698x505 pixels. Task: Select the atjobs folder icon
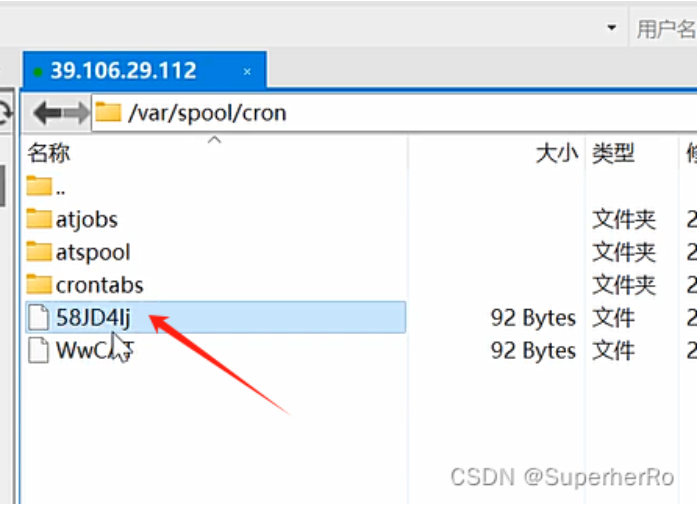(x=39, y=219)
